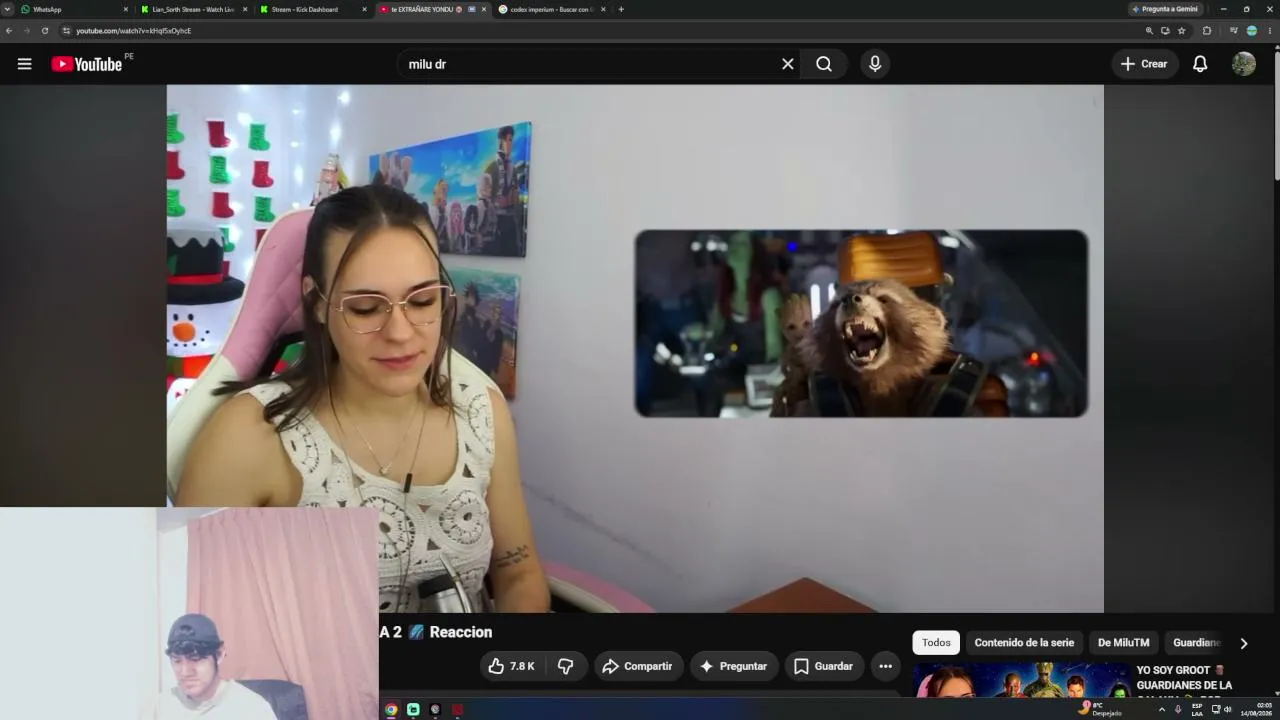Open the tab search dropdown arrow
The height and width of the screenshot is (720, 1280).
click(9, 9)
